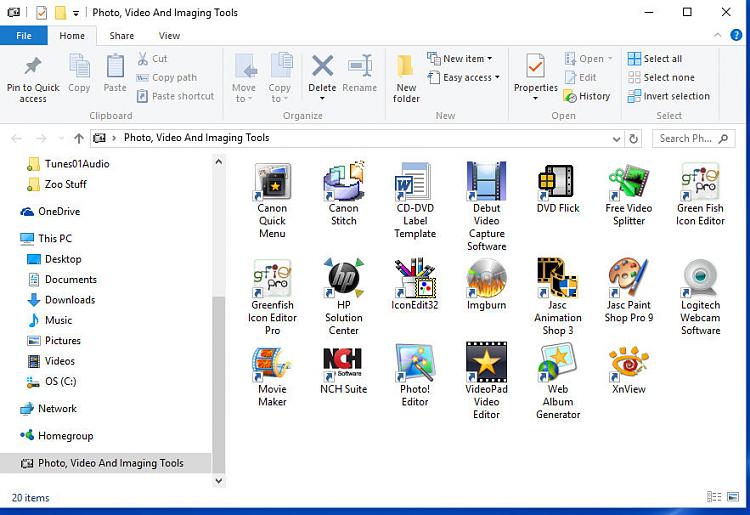The image size is (750, 515).
Task: Select Debut Video Capture Software icon
Action: point(486,182)
